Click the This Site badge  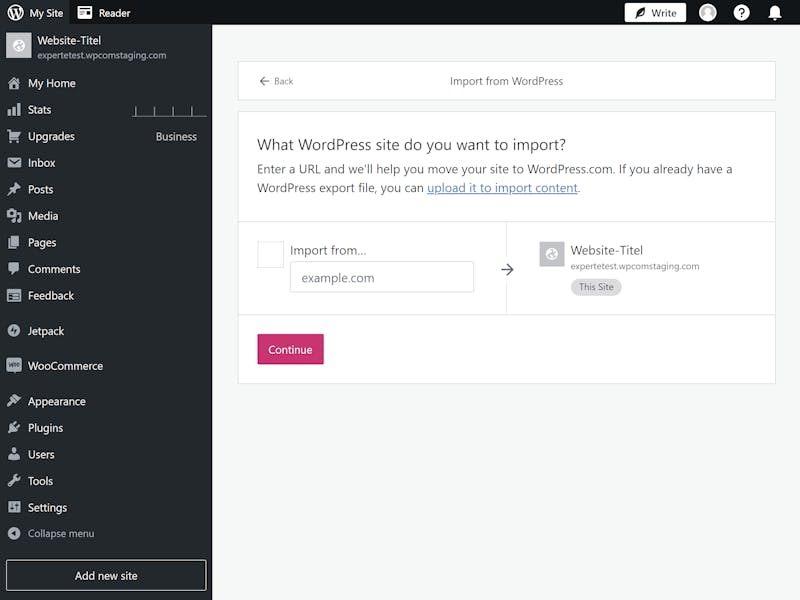pyautogui.click(x=596, y=287)
